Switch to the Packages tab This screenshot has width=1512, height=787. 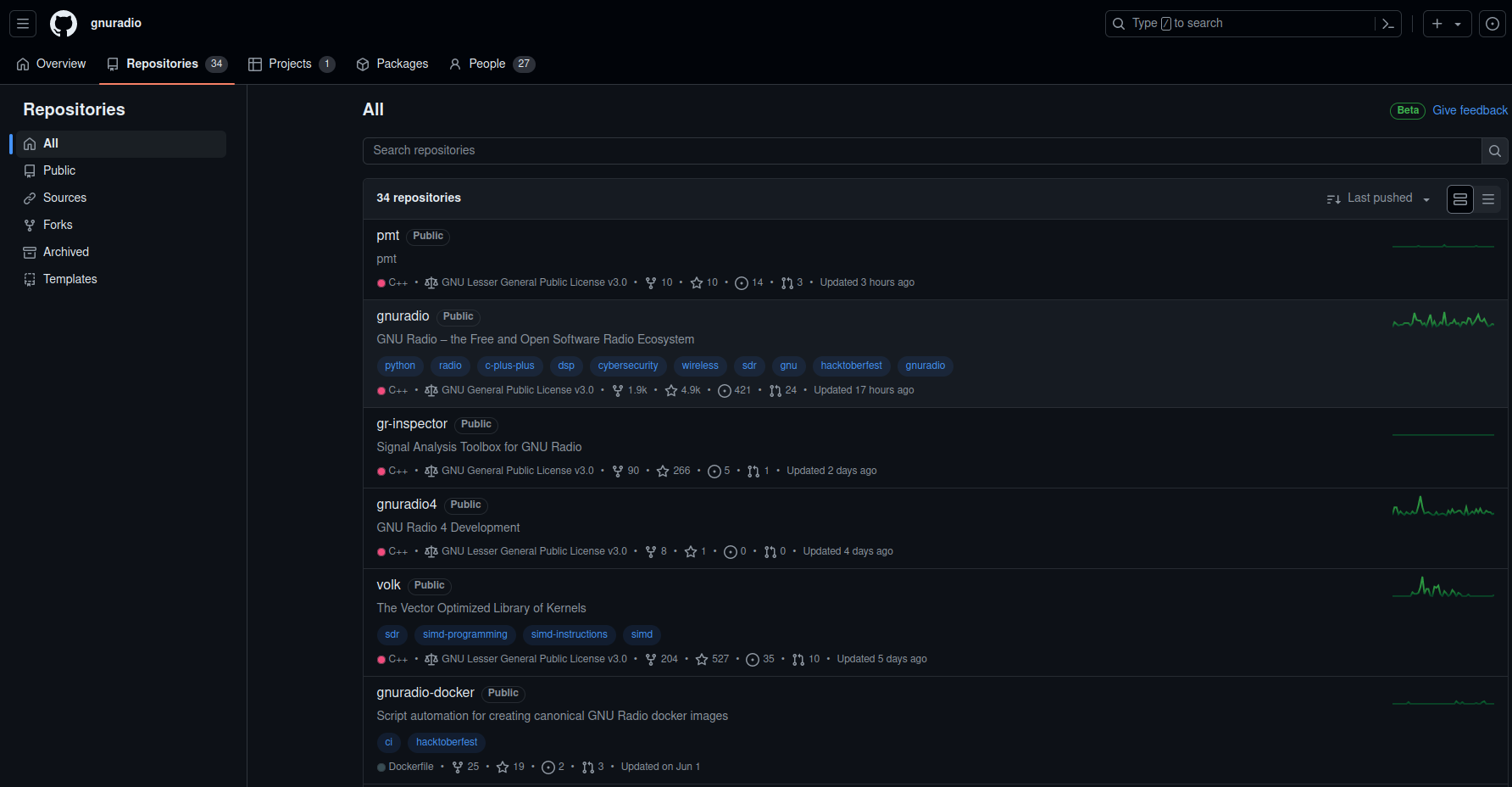click(x=392, y=64)
